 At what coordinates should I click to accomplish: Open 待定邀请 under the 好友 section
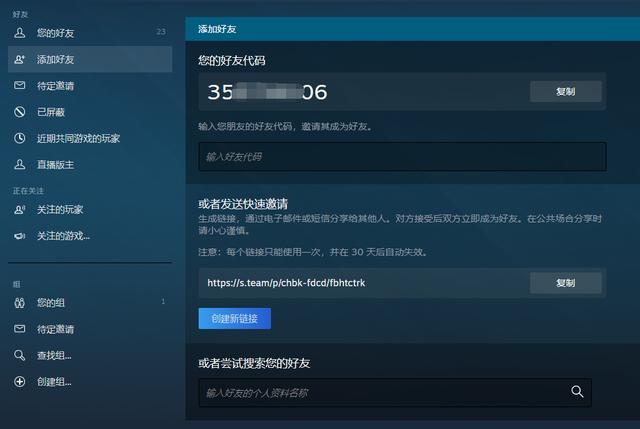90,86
